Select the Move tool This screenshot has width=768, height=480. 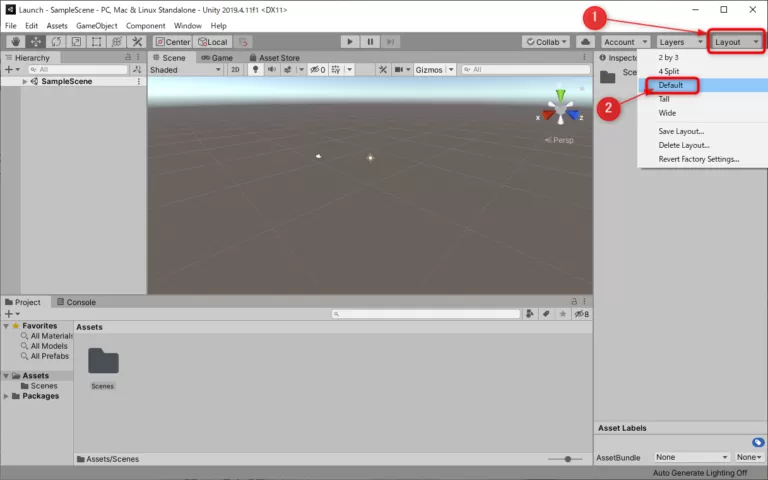coord(35,42)
